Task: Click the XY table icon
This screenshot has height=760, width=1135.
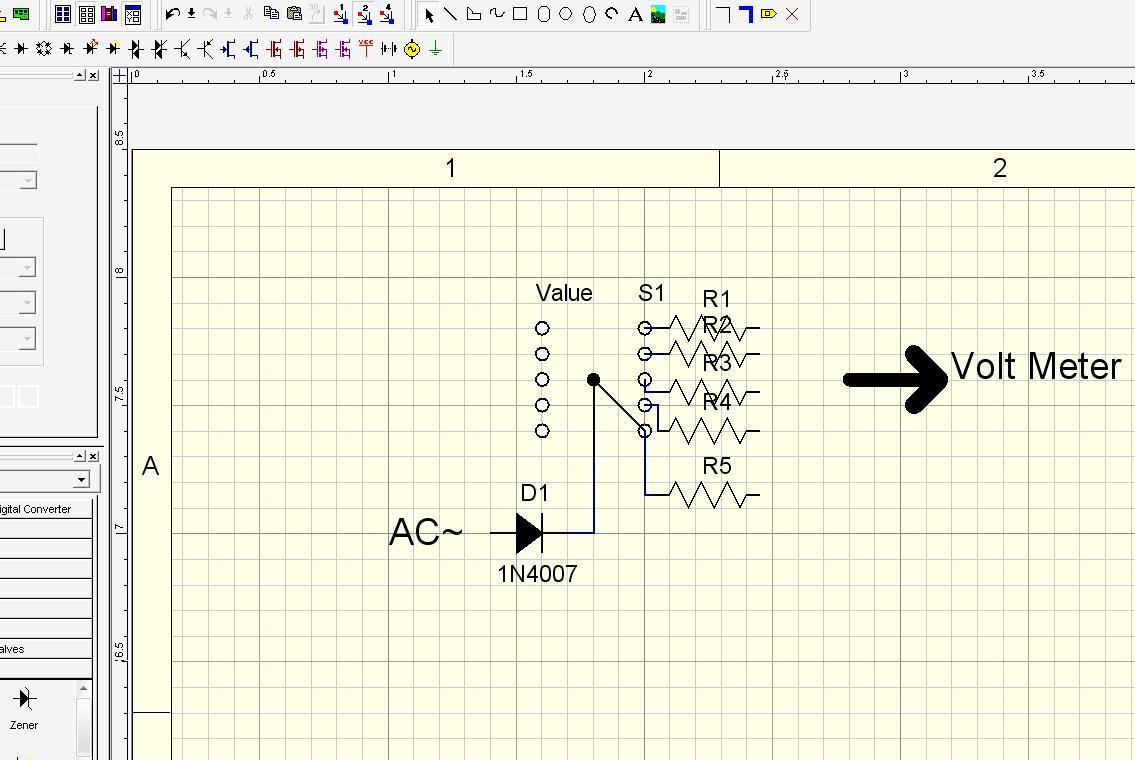Action: coord(132,14)
